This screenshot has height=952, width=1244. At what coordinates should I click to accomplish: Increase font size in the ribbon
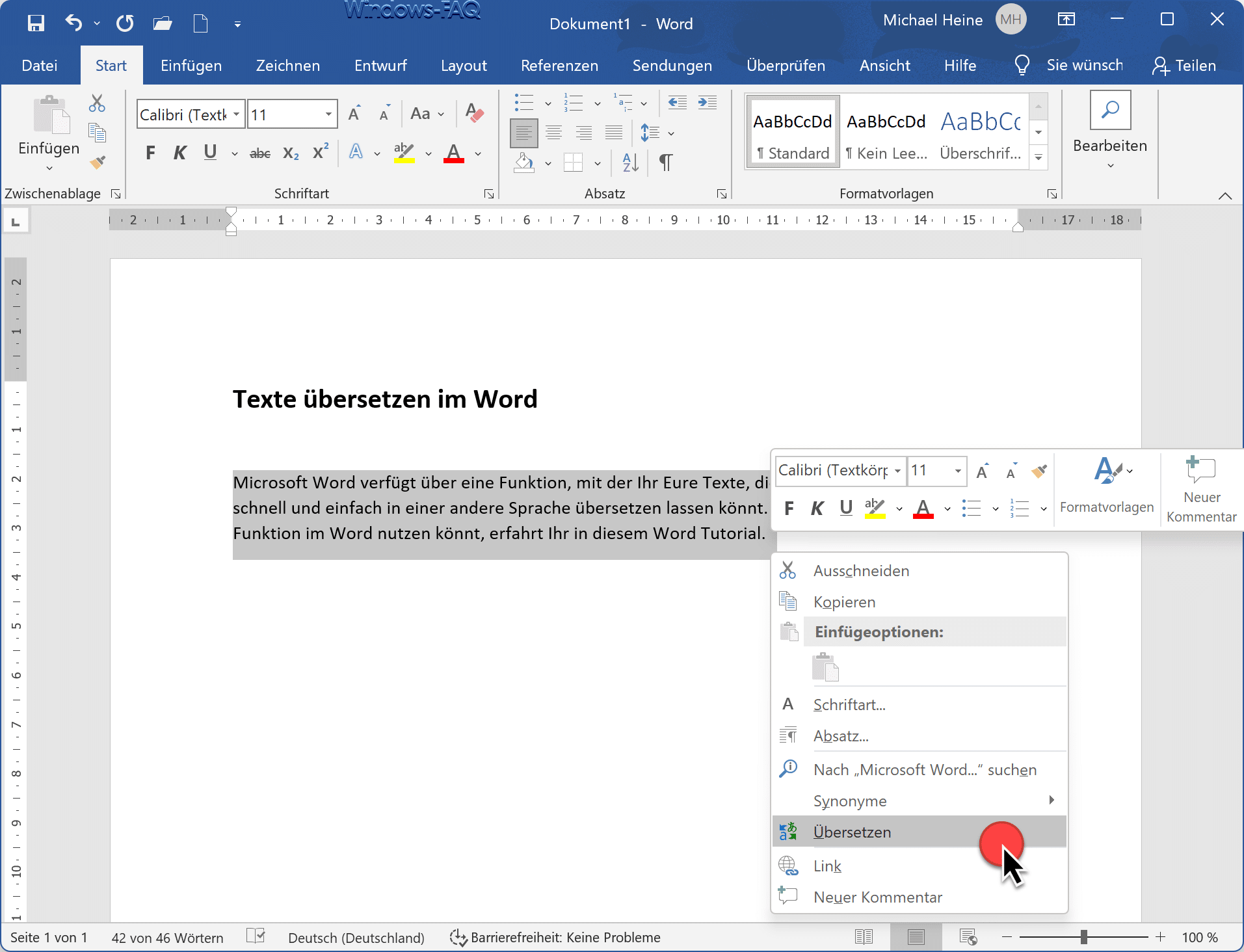pos(354,114)
